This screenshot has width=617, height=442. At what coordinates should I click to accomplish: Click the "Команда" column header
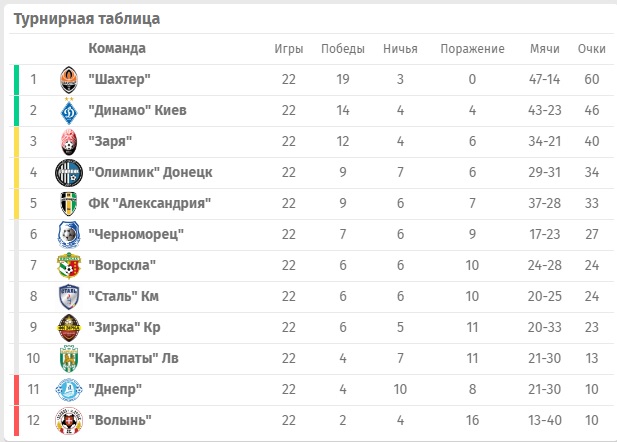[117, 48]
